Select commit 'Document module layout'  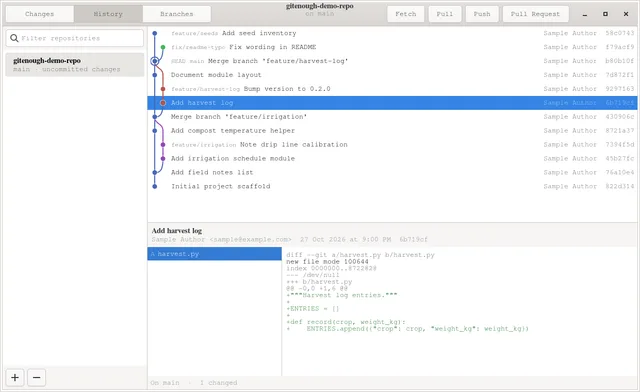pos(392,75)
